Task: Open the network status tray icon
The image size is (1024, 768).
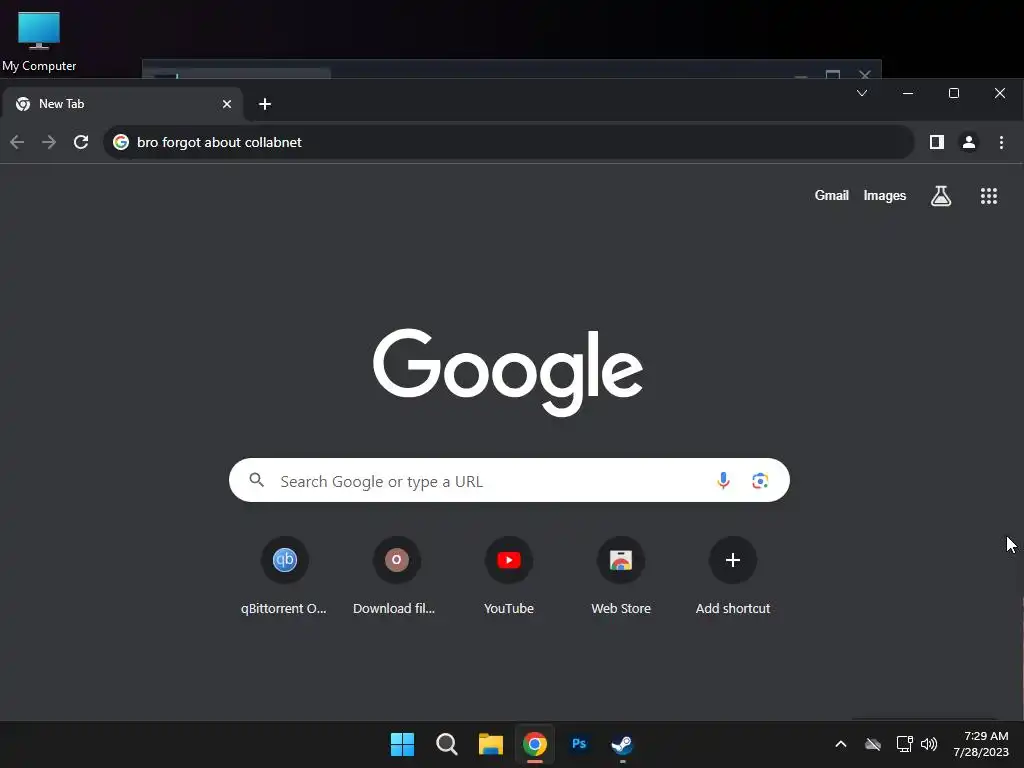Action: point(904,744)
